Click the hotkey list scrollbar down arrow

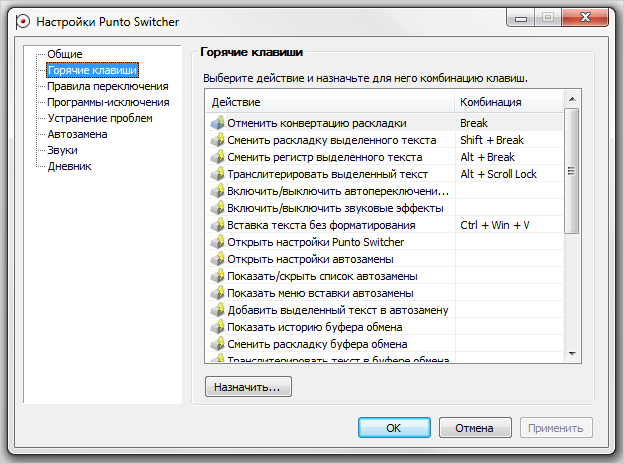[x=572, y=353]
